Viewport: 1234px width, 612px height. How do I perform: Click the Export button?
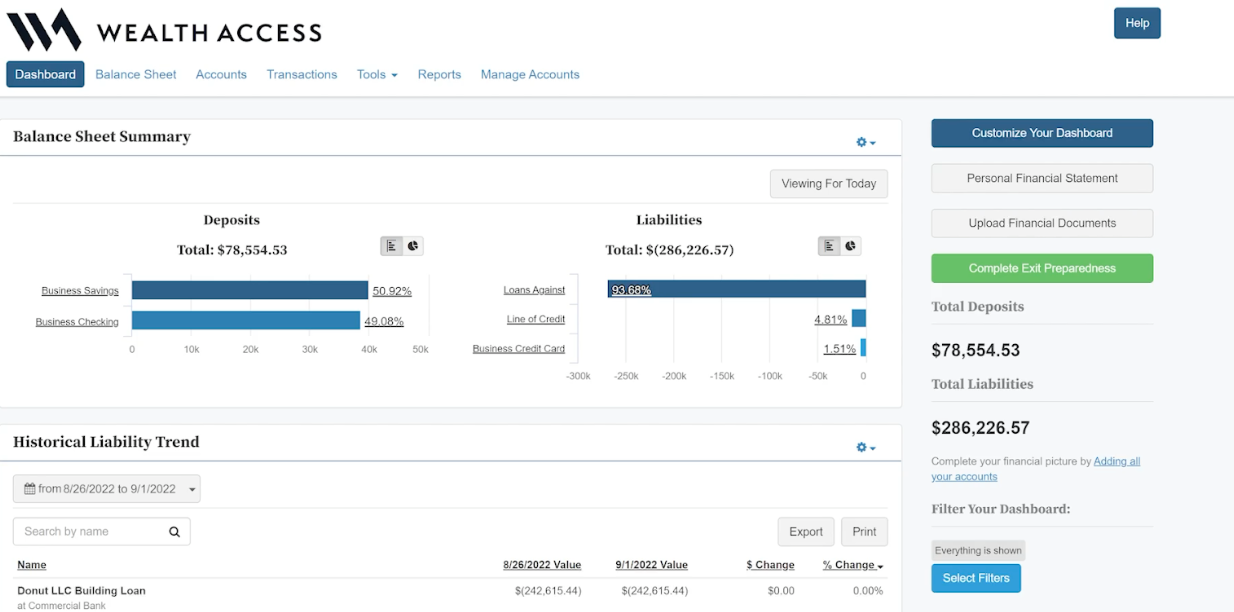[806, 532]
